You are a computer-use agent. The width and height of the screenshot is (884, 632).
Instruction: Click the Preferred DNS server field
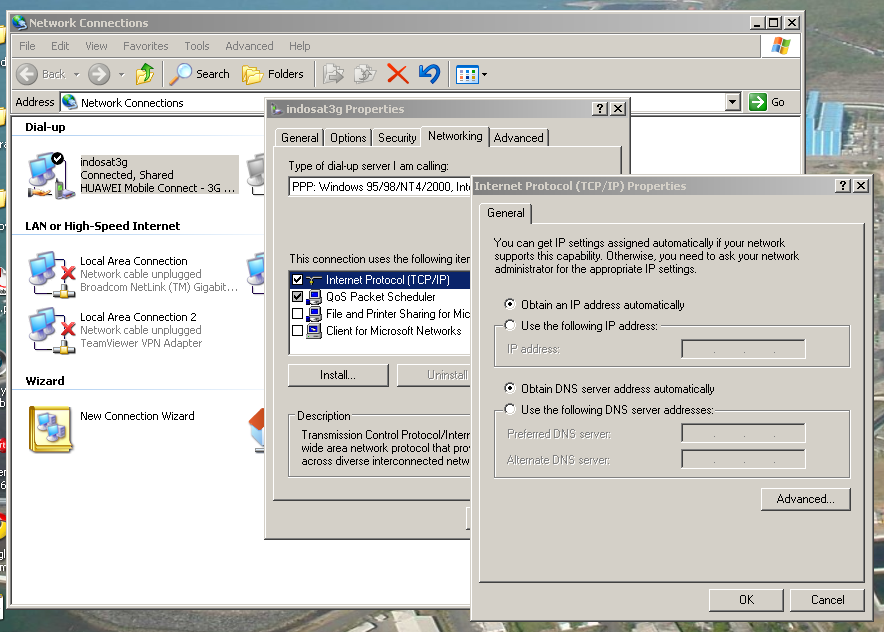743,434
